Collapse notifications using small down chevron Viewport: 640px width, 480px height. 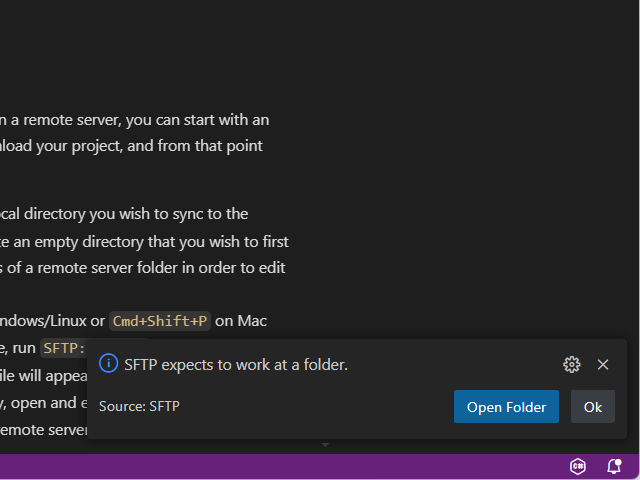tap(325, 444)
